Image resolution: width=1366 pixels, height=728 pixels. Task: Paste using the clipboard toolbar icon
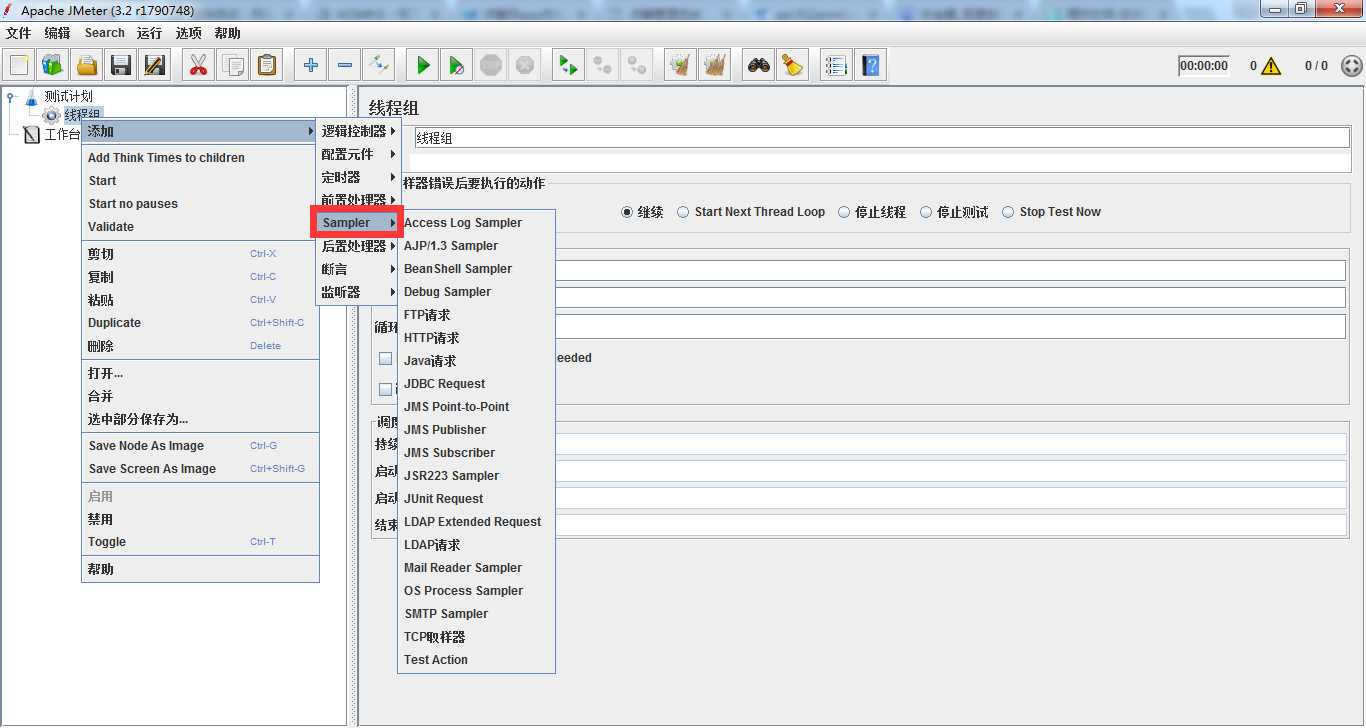point(267,66)
